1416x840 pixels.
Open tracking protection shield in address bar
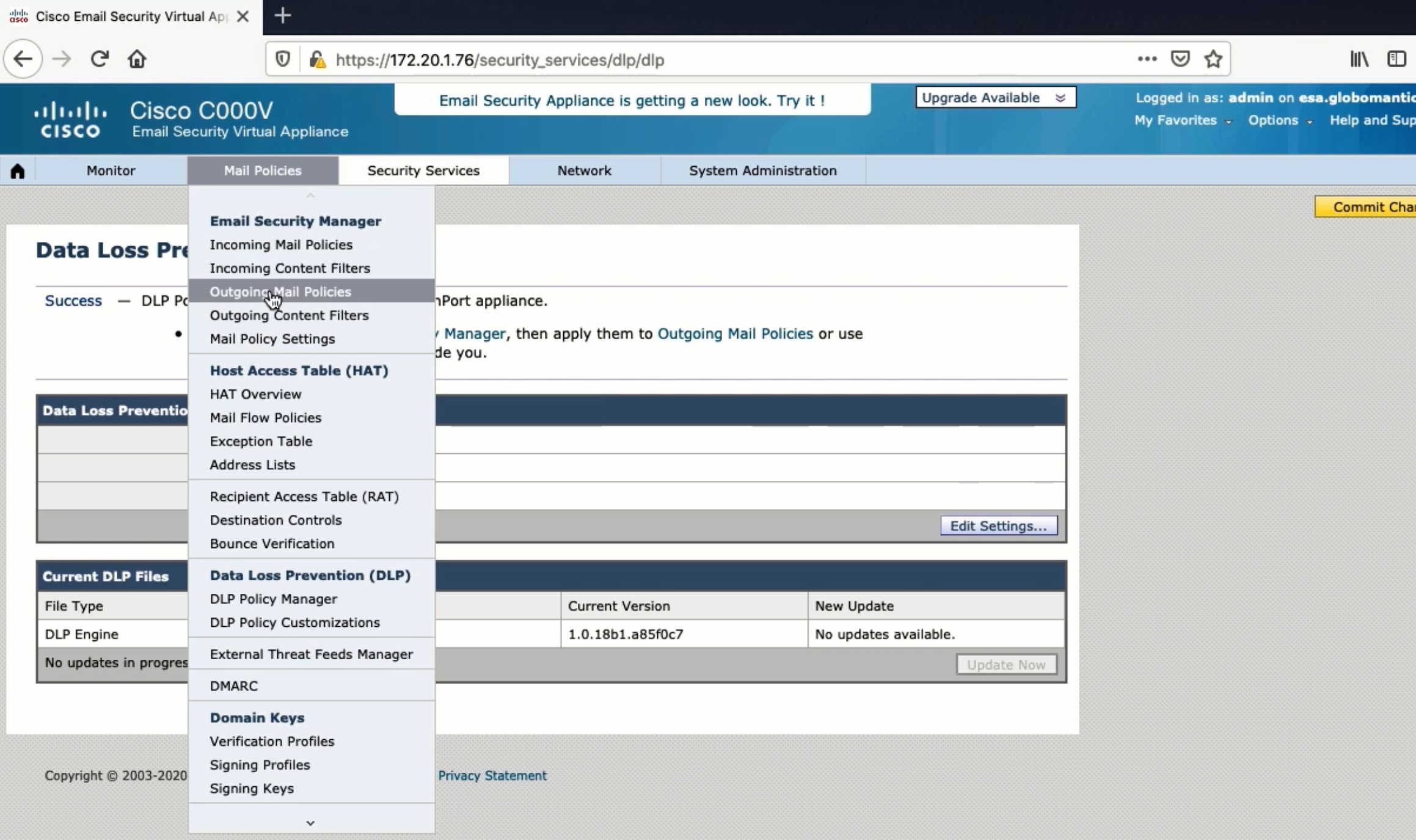point(283,59)
